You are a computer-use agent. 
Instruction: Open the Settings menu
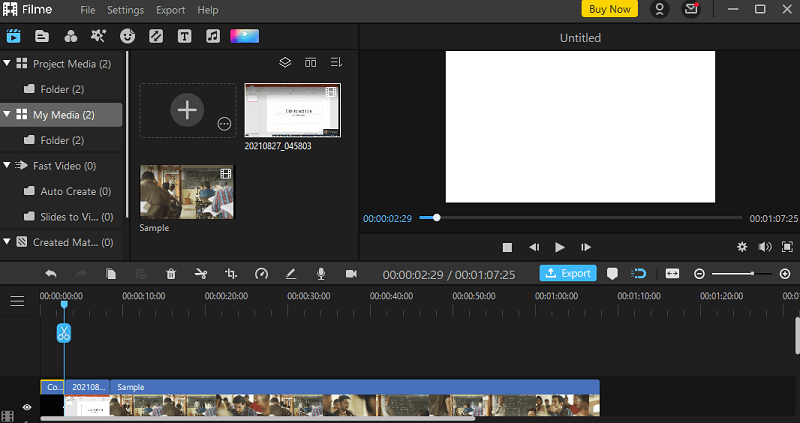(x=126, y=10)
